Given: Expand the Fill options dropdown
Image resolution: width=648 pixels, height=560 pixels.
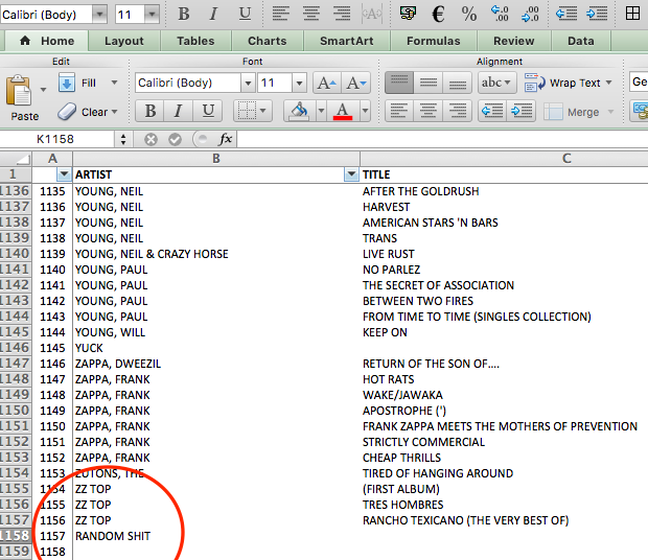Looking at the screenshot, I should click(113, 83).
